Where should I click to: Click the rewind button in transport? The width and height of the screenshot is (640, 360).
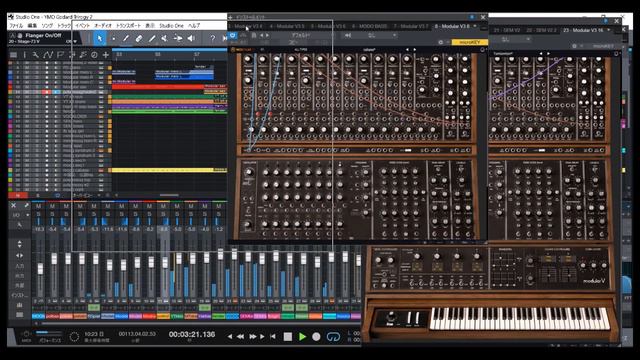241,337
